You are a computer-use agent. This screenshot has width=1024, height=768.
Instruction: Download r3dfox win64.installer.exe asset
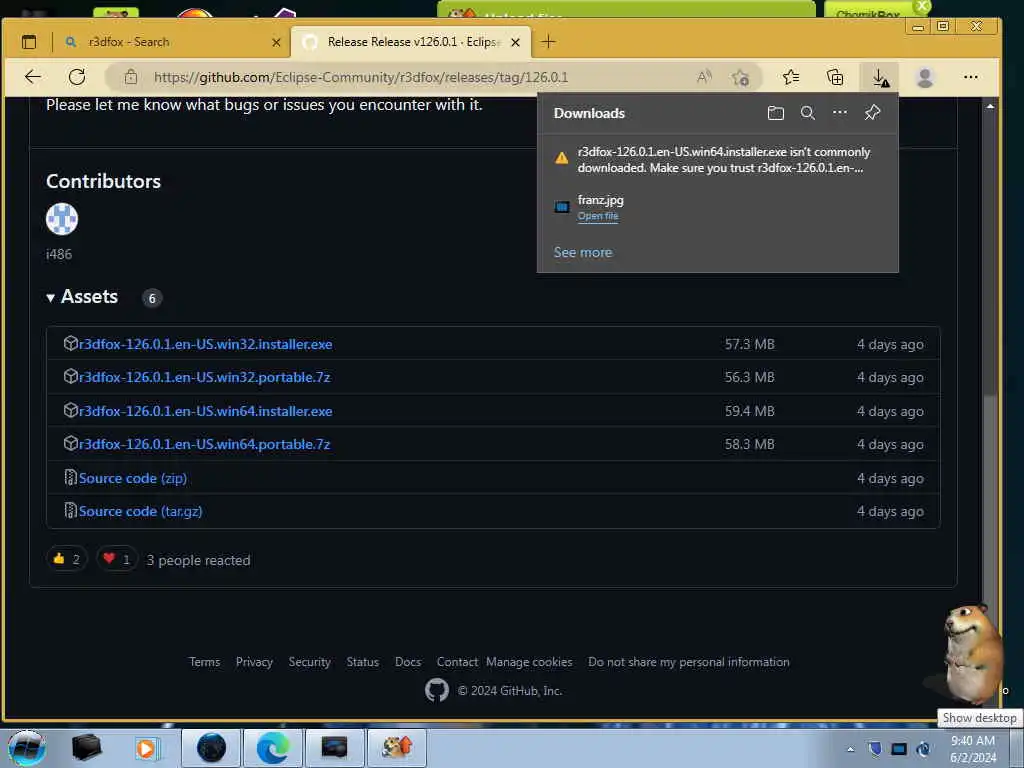tap(205, 411)
